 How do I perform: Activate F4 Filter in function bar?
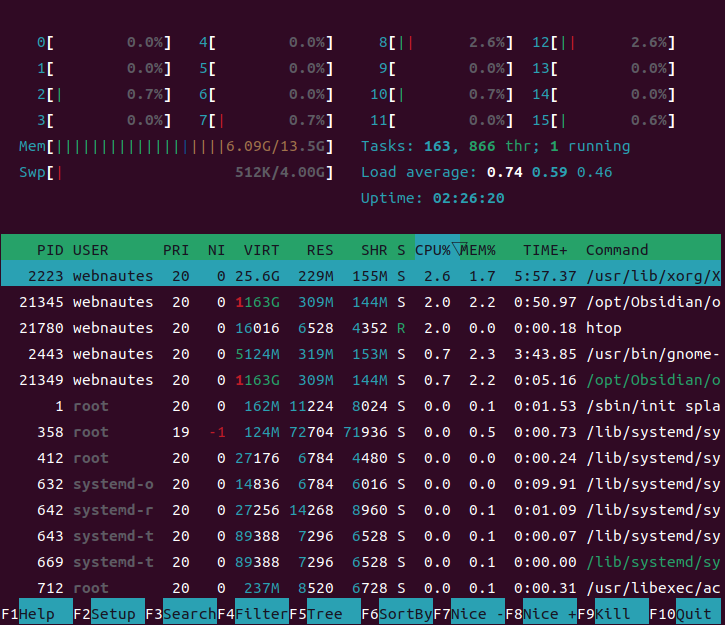pyautogui.click(x=253, y=613)
